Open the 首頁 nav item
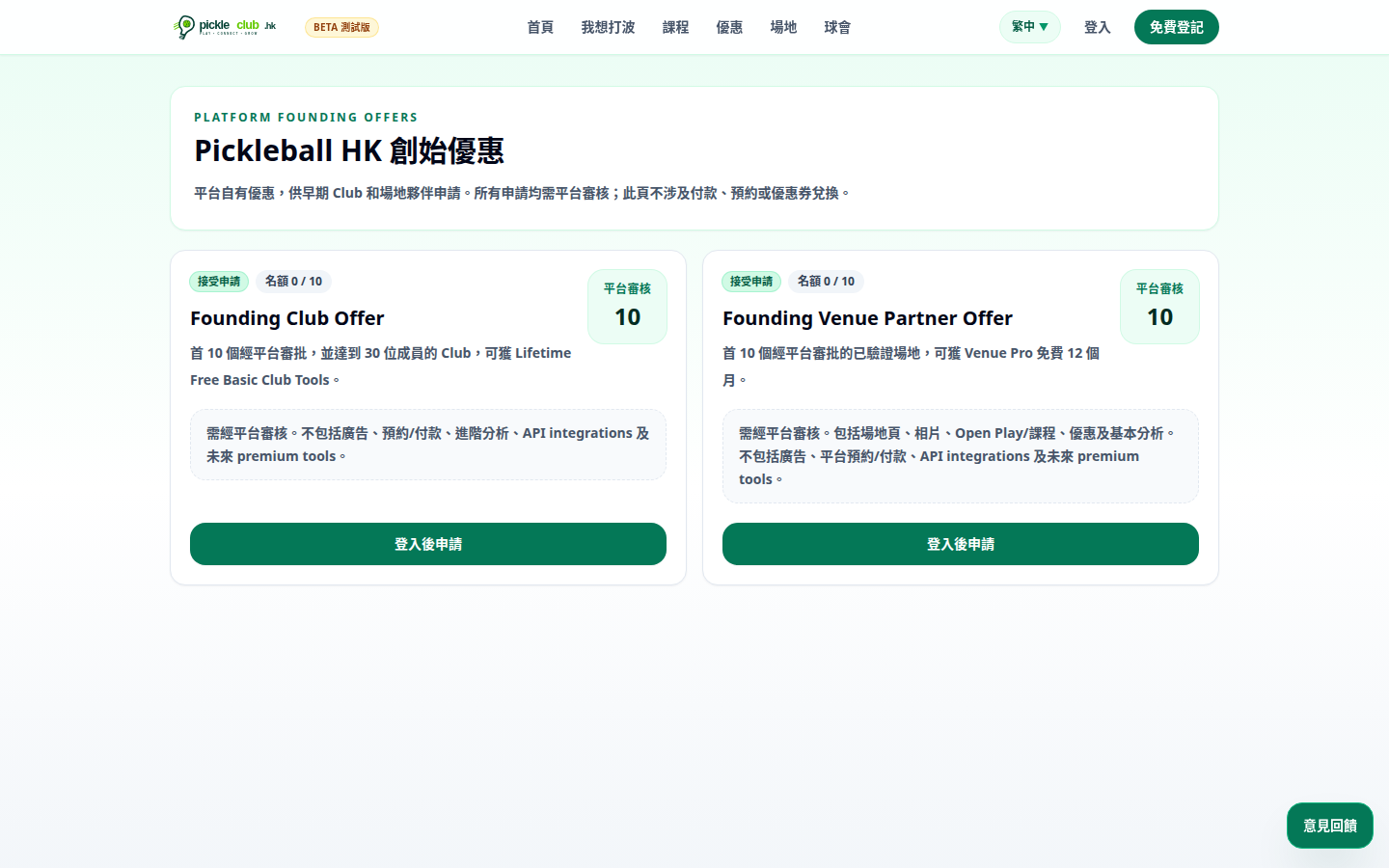 540,27
